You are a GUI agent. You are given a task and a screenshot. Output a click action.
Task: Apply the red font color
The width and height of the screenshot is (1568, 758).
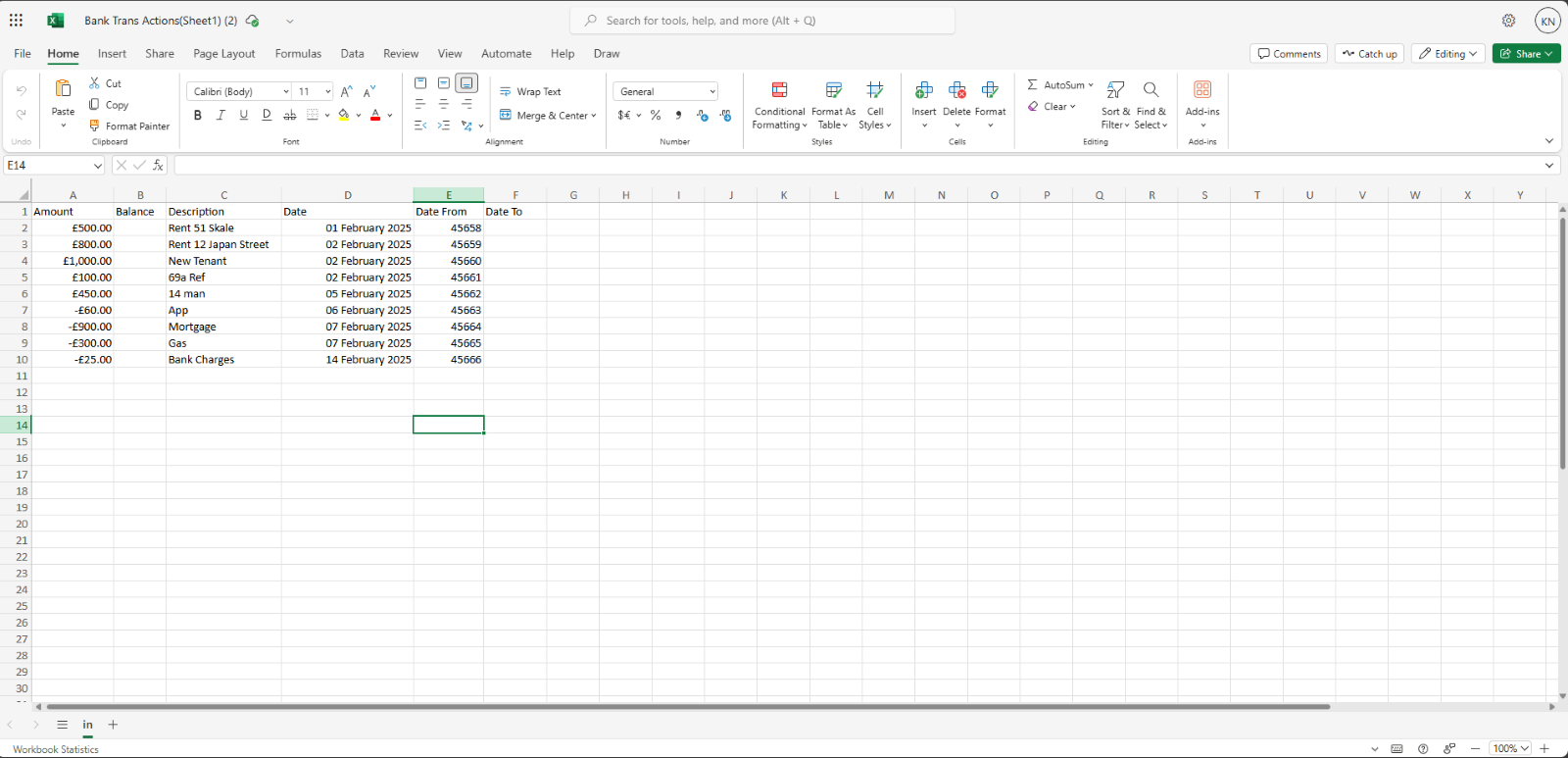click(375, 116)
